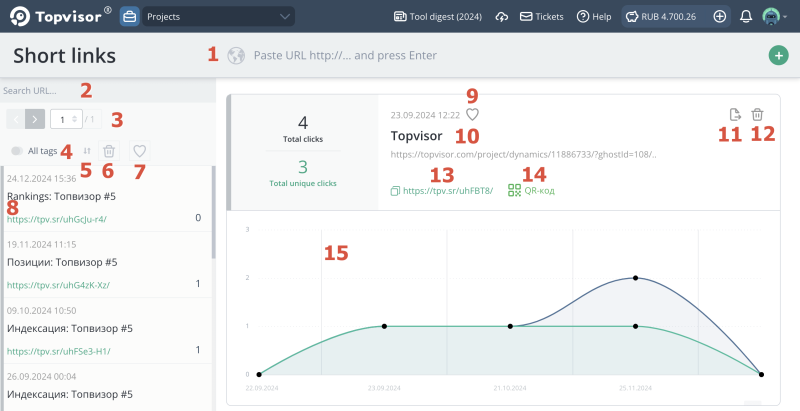
Task: Click the sort links icon in sidebar
Action: pos(87,151)
